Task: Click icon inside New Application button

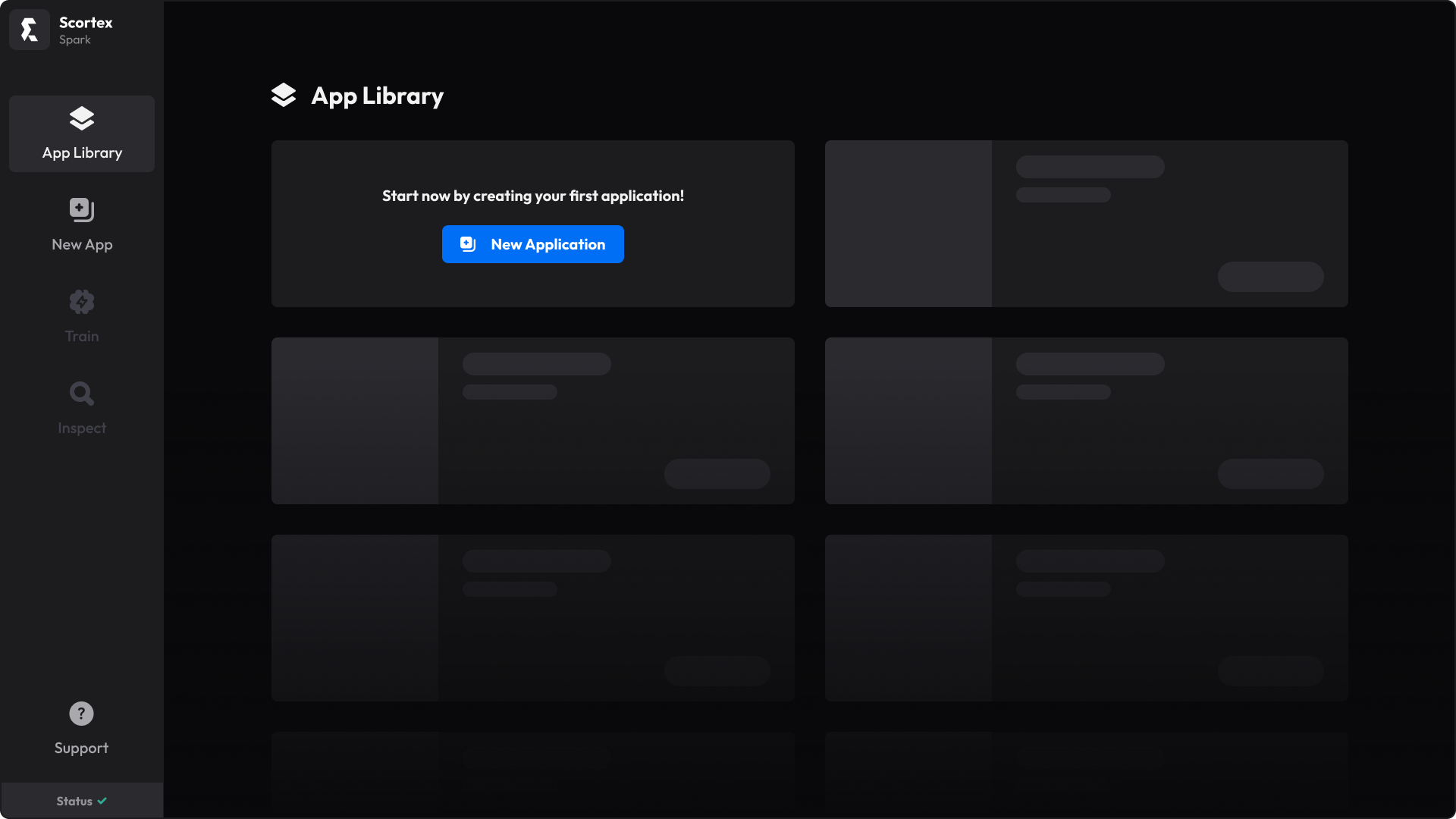Action: 468,244
